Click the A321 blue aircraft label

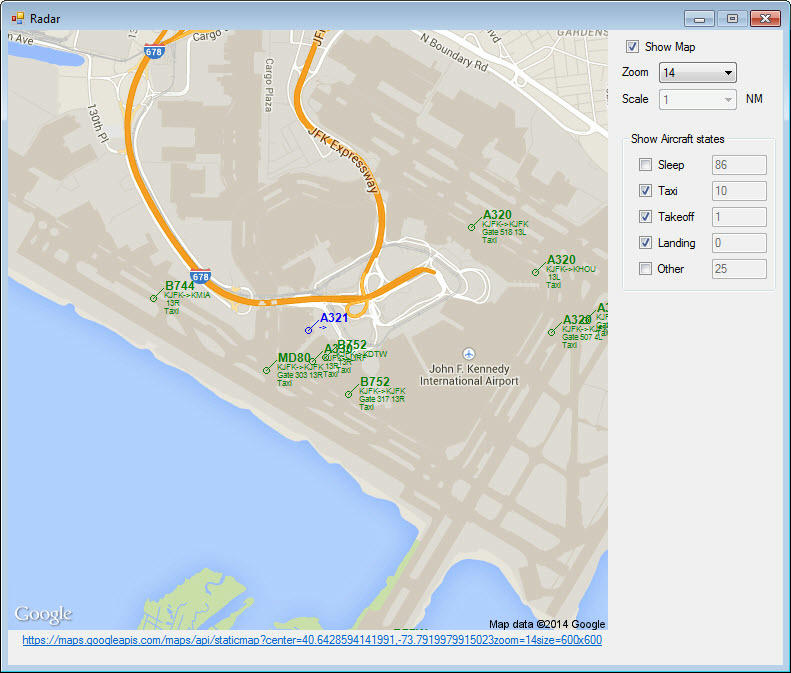pos(334,318)
